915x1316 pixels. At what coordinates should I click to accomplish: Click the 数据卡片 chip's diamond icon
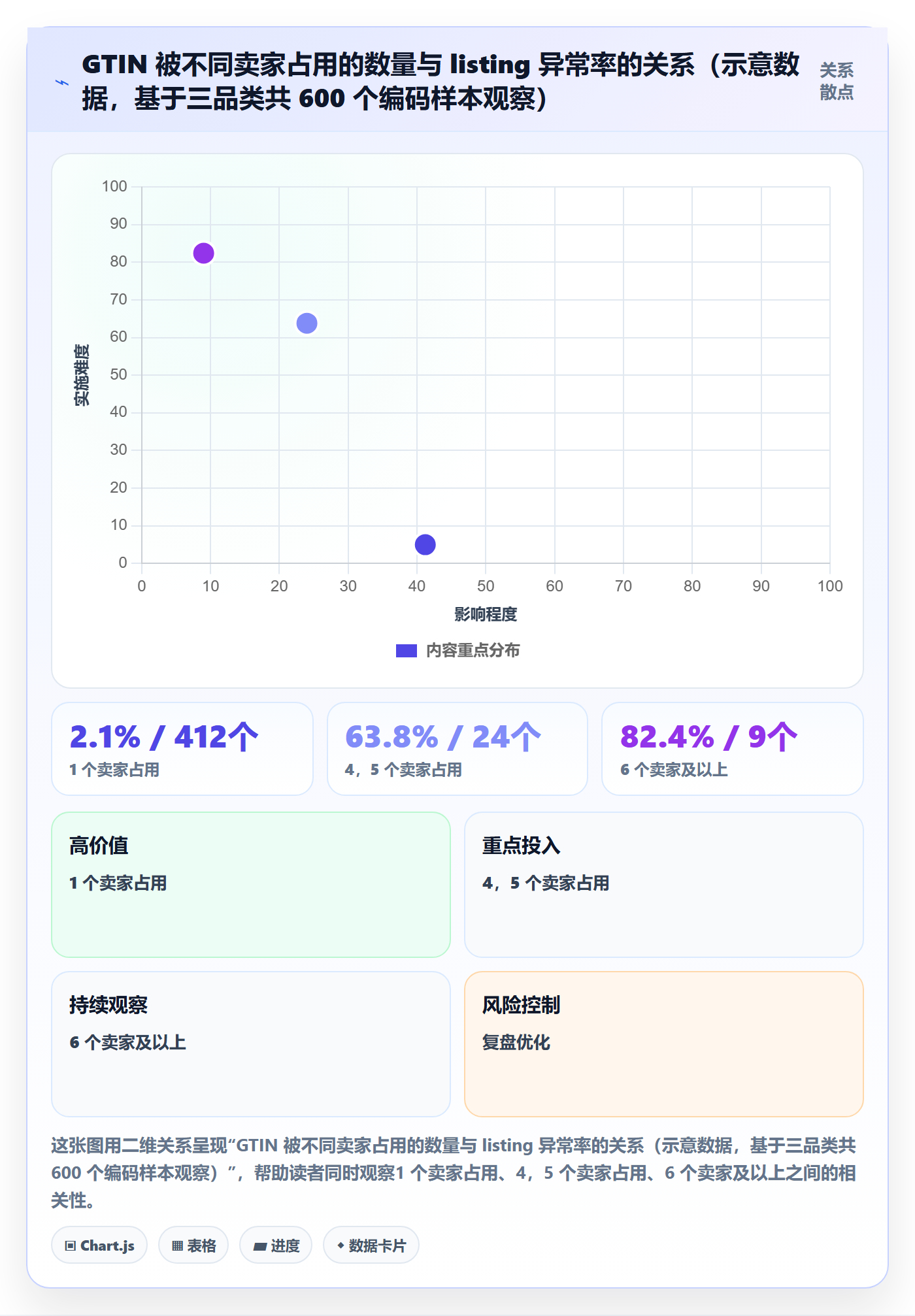point(341,1245)
